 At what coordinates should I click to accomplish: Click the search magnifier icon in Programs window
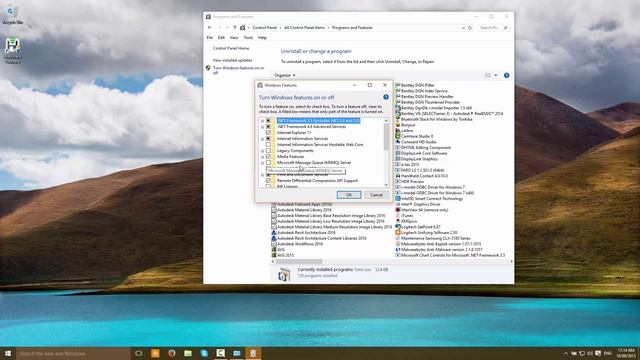pos(506,28)
